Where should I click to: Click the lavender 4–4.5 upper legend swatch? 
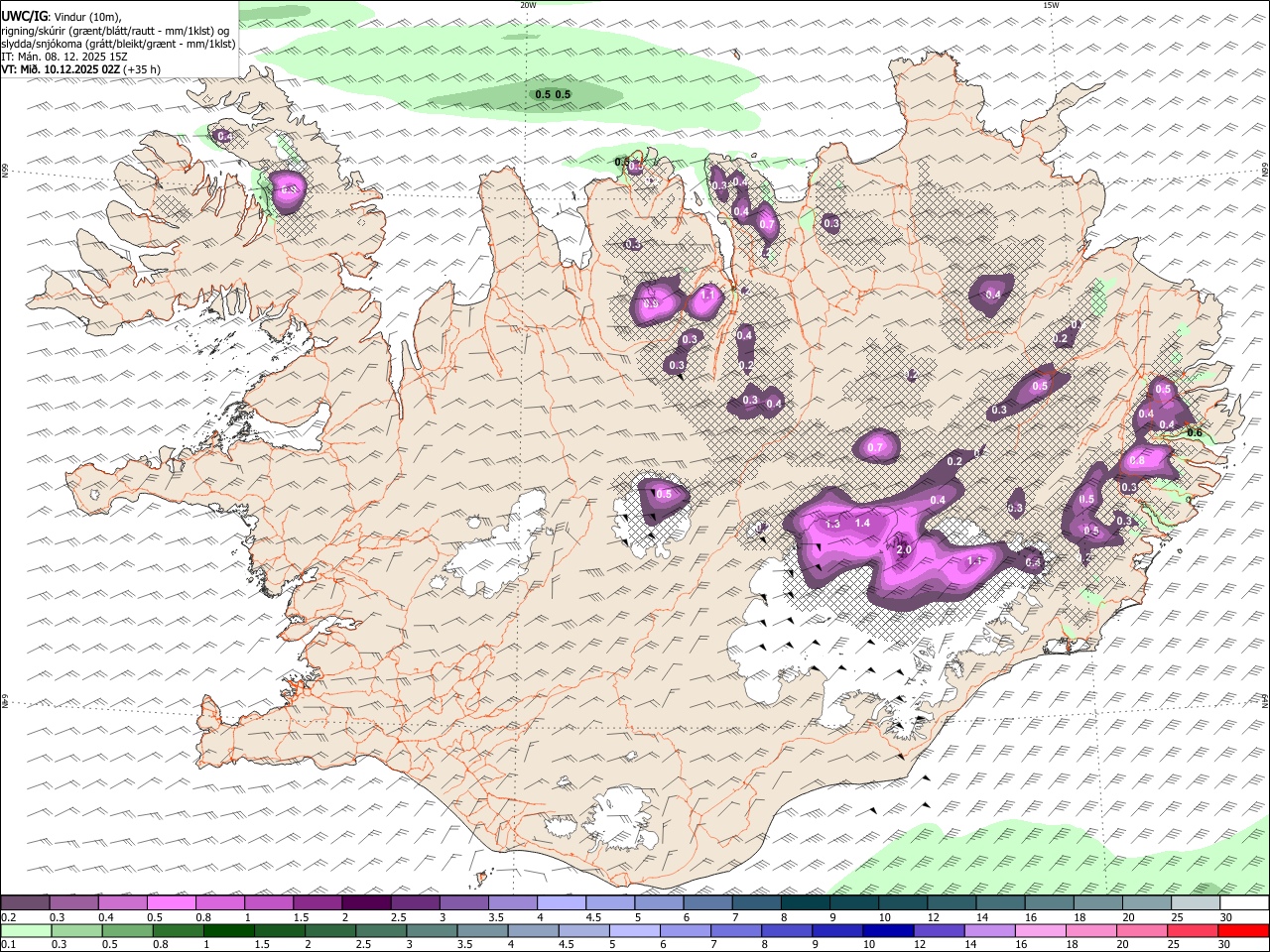562,902
